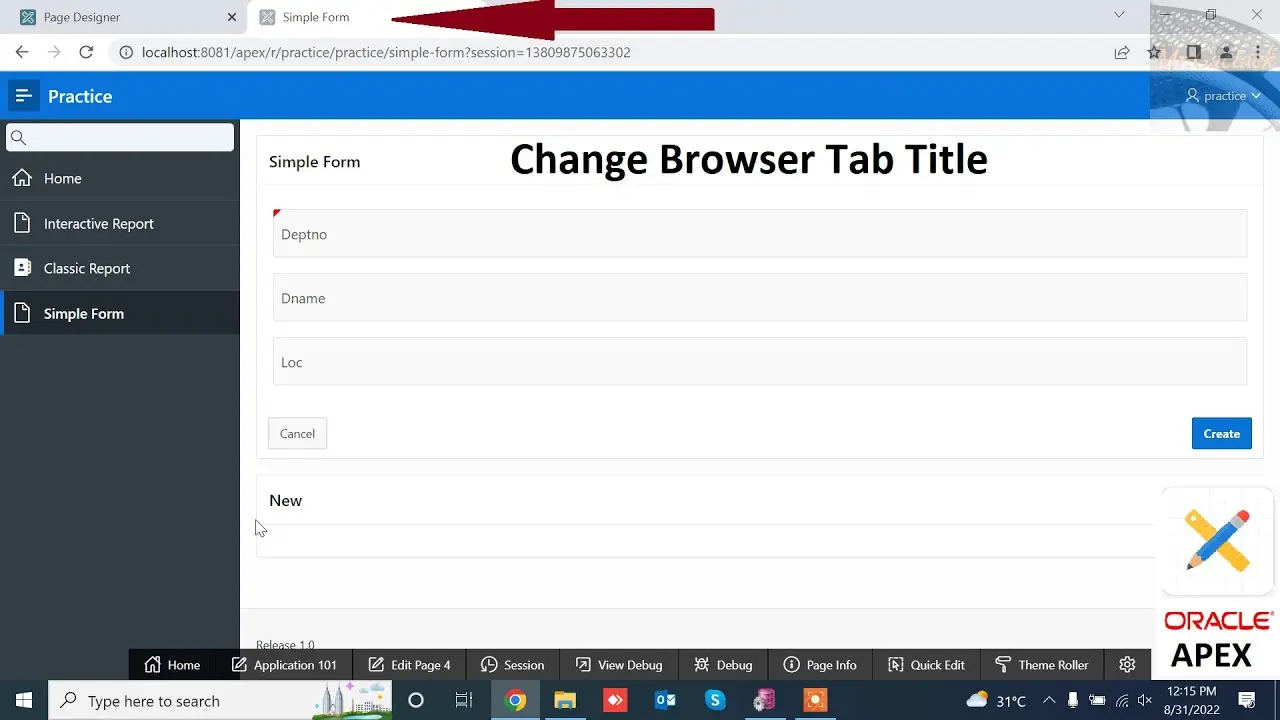Click View Debug in developer toolbar
Viewport: 1280px width, 720px height.
(x=619, y=665)
